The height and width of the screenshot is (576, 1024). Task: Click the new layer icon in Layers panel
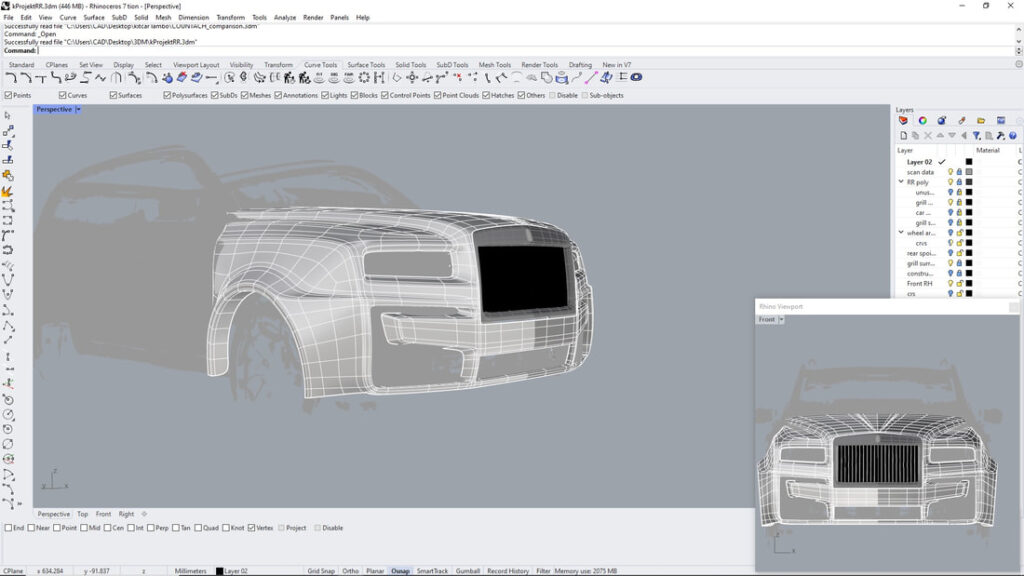point(903,135)
